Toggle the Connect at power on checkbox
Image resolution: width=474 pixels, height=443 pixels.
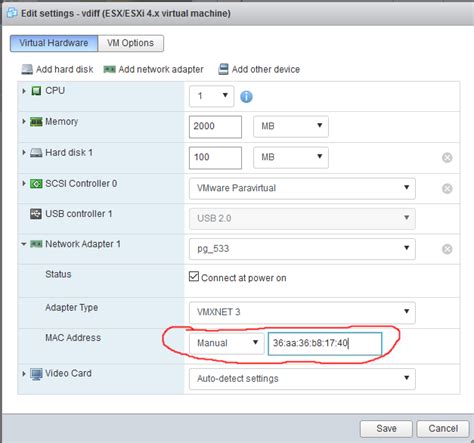point(194,276)
